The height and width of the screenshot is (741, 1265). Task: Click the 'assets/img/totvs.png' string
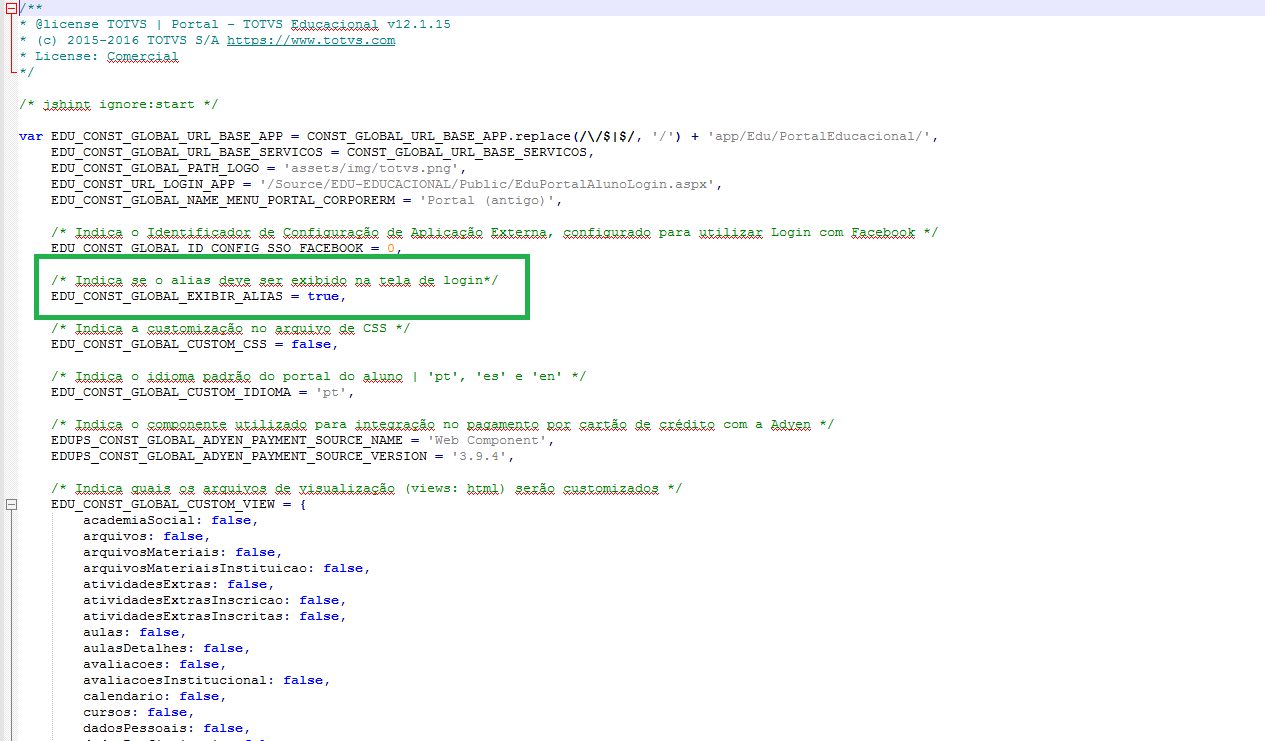click(x=371, y=169)
